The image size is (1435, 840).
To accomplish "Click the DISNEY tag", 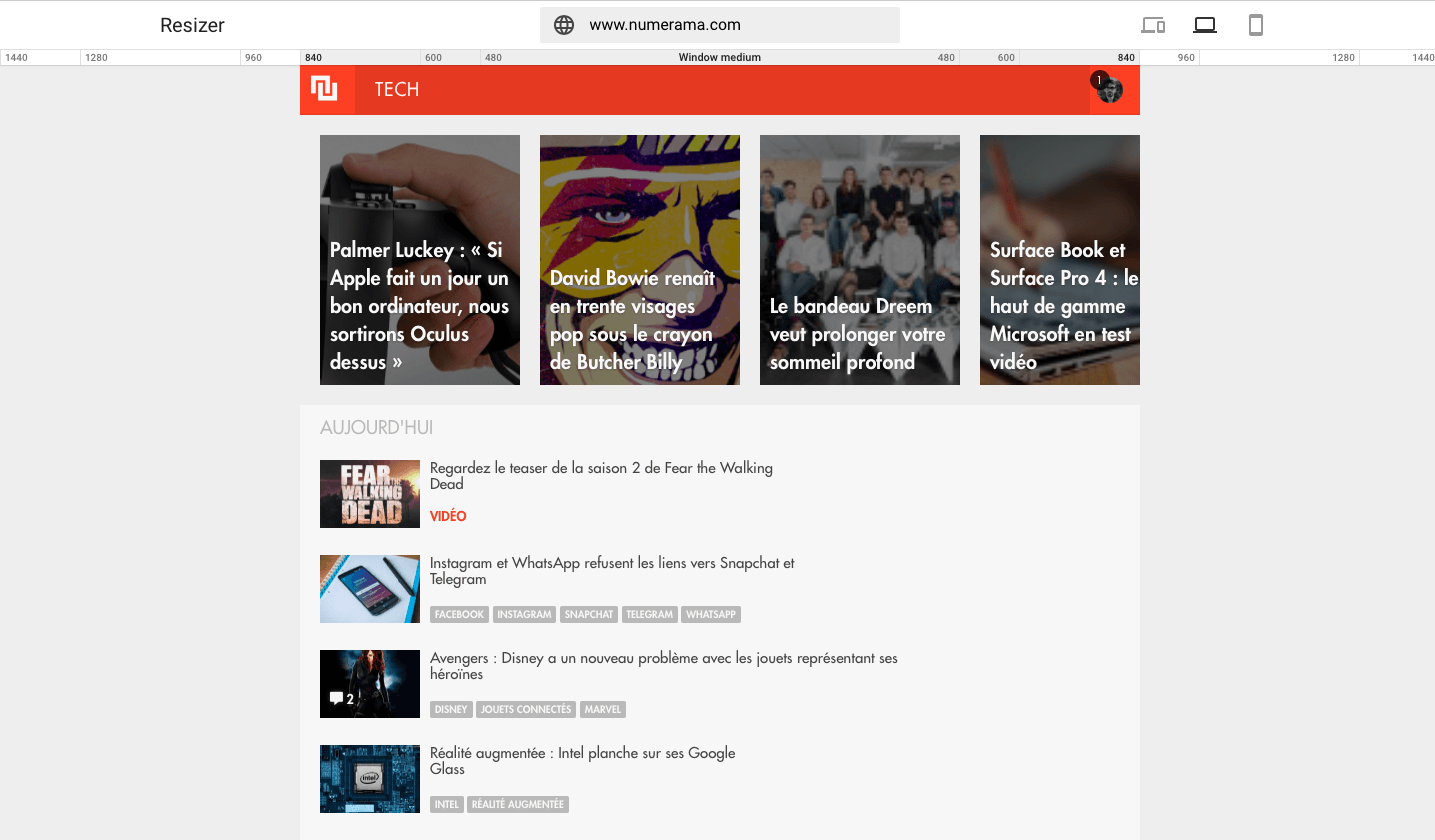I will (x=451, y=709).
